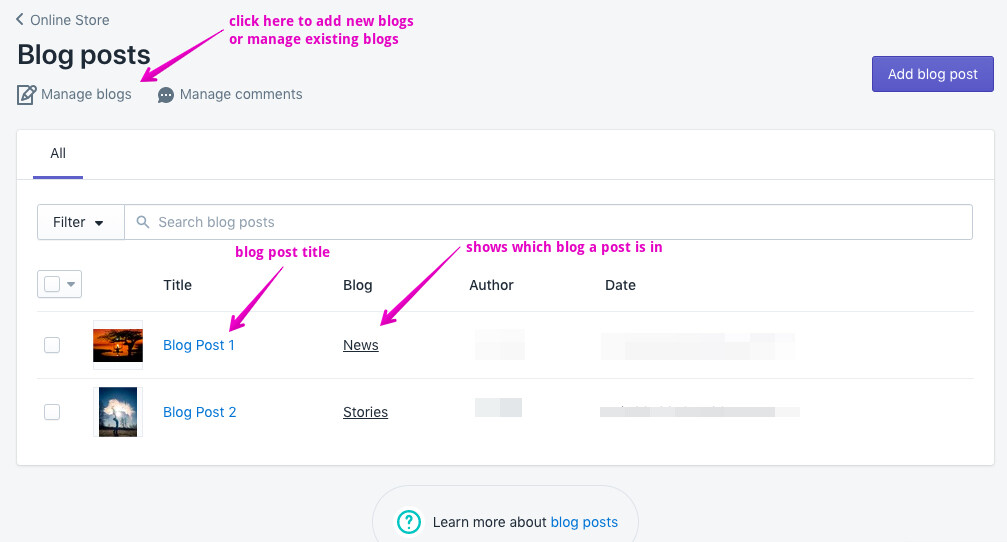Click the search magnifier icon
The image size is (1007, 542).
click(x=143, y=222)
